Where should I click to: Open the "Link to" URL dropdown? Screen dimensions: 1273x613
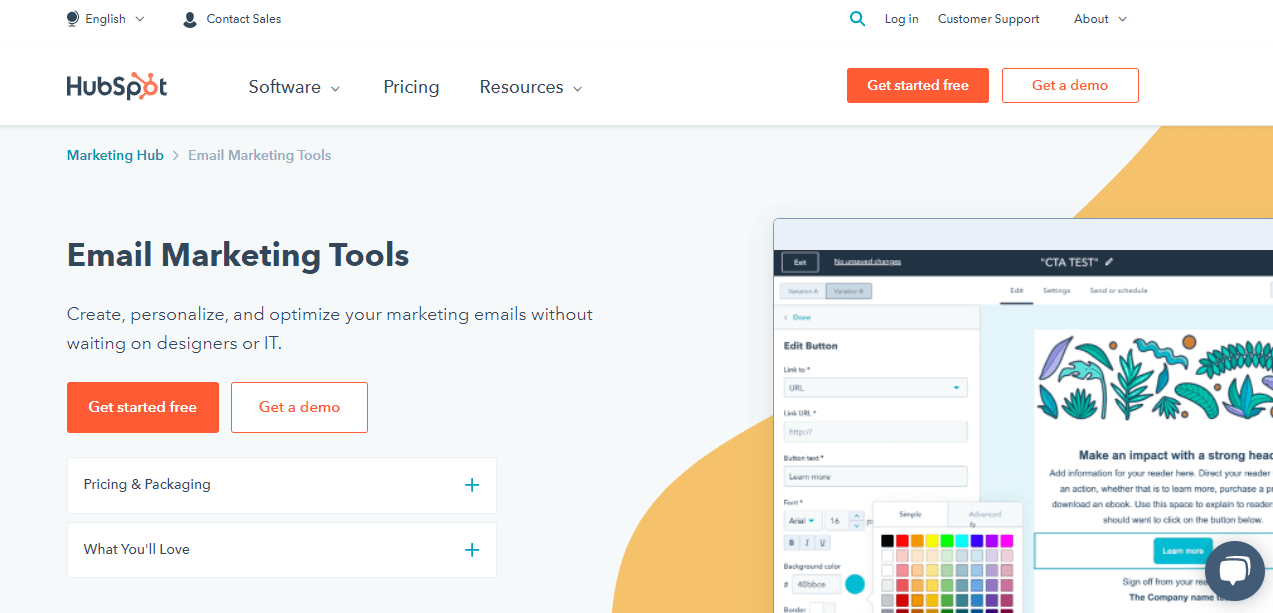click(875, 387)
